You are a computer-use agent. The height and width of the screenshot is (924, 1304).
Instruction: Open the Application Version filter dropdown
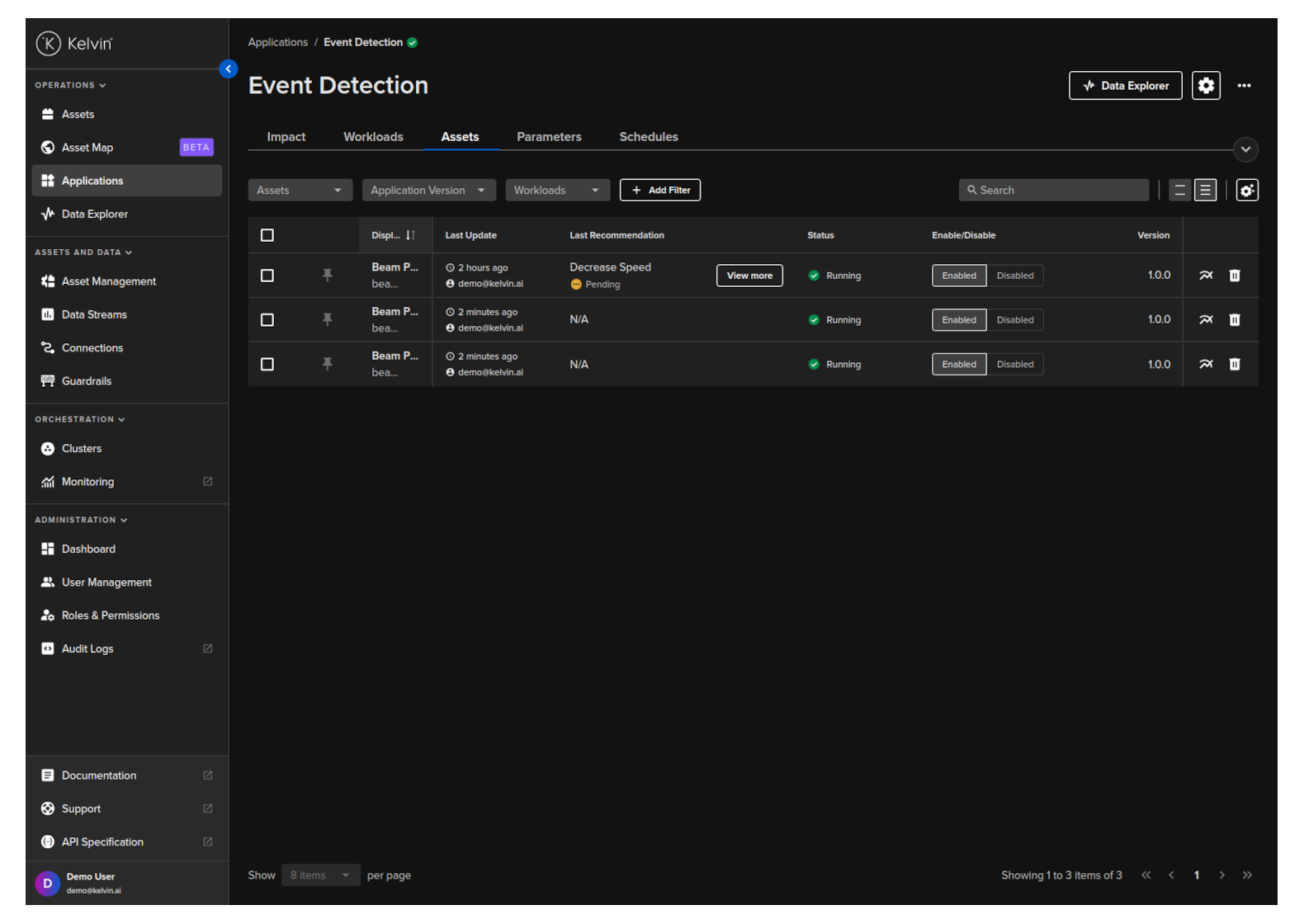(x=428, y=191)
